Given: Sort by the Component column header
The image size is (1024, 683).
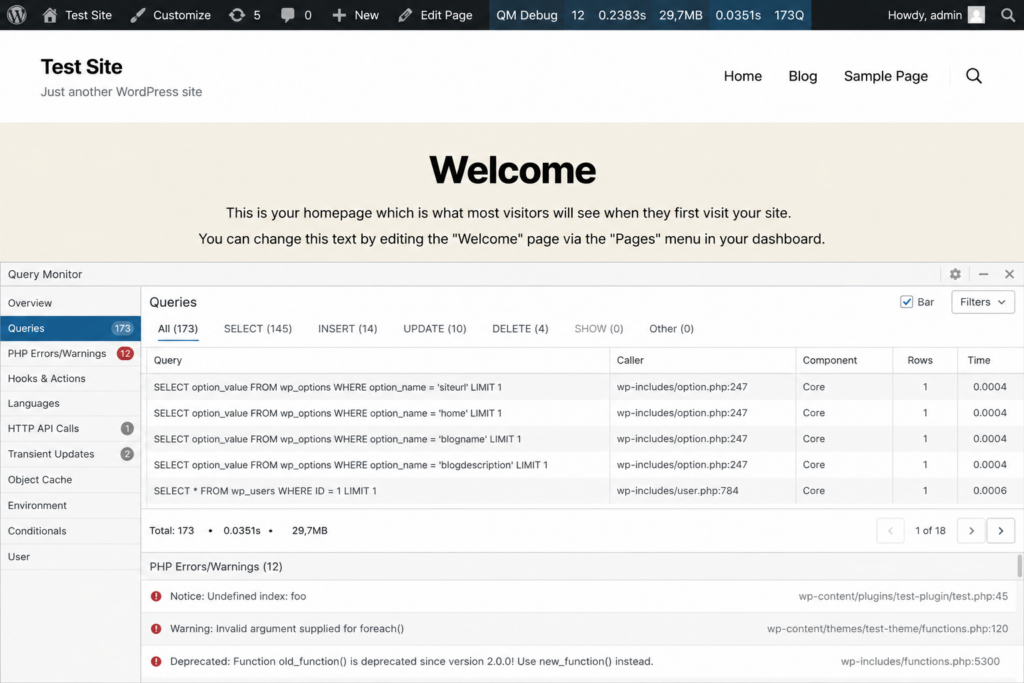Looking at the screenshot, I should tap(829, 360).
